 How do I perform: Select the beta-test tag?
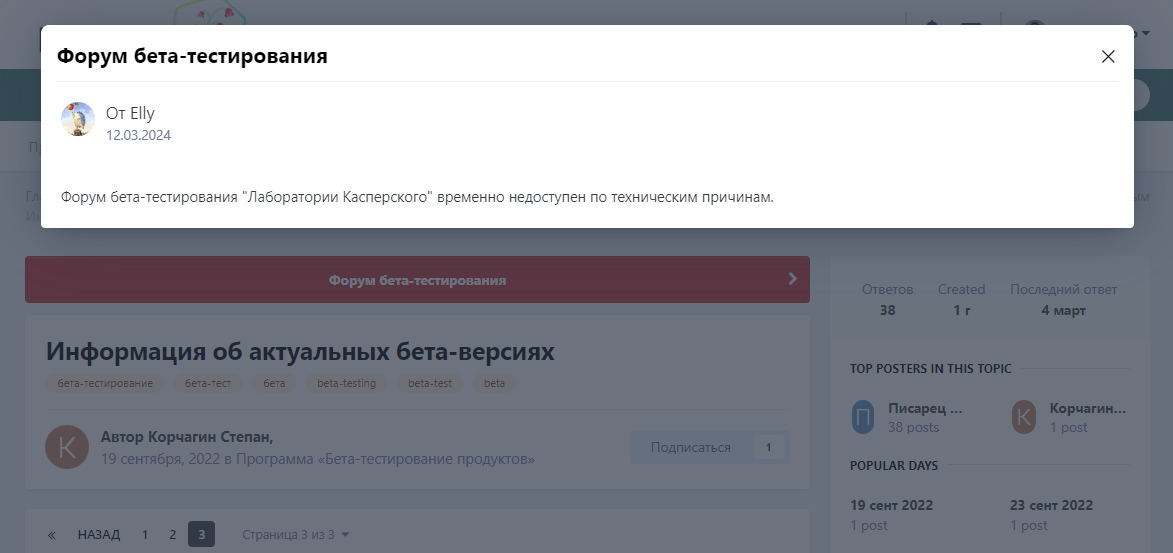[x=430, y=383]
